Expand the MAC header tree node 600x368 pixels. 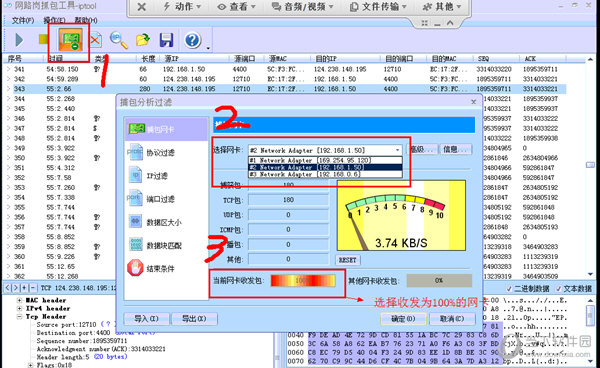pos(19,300)
